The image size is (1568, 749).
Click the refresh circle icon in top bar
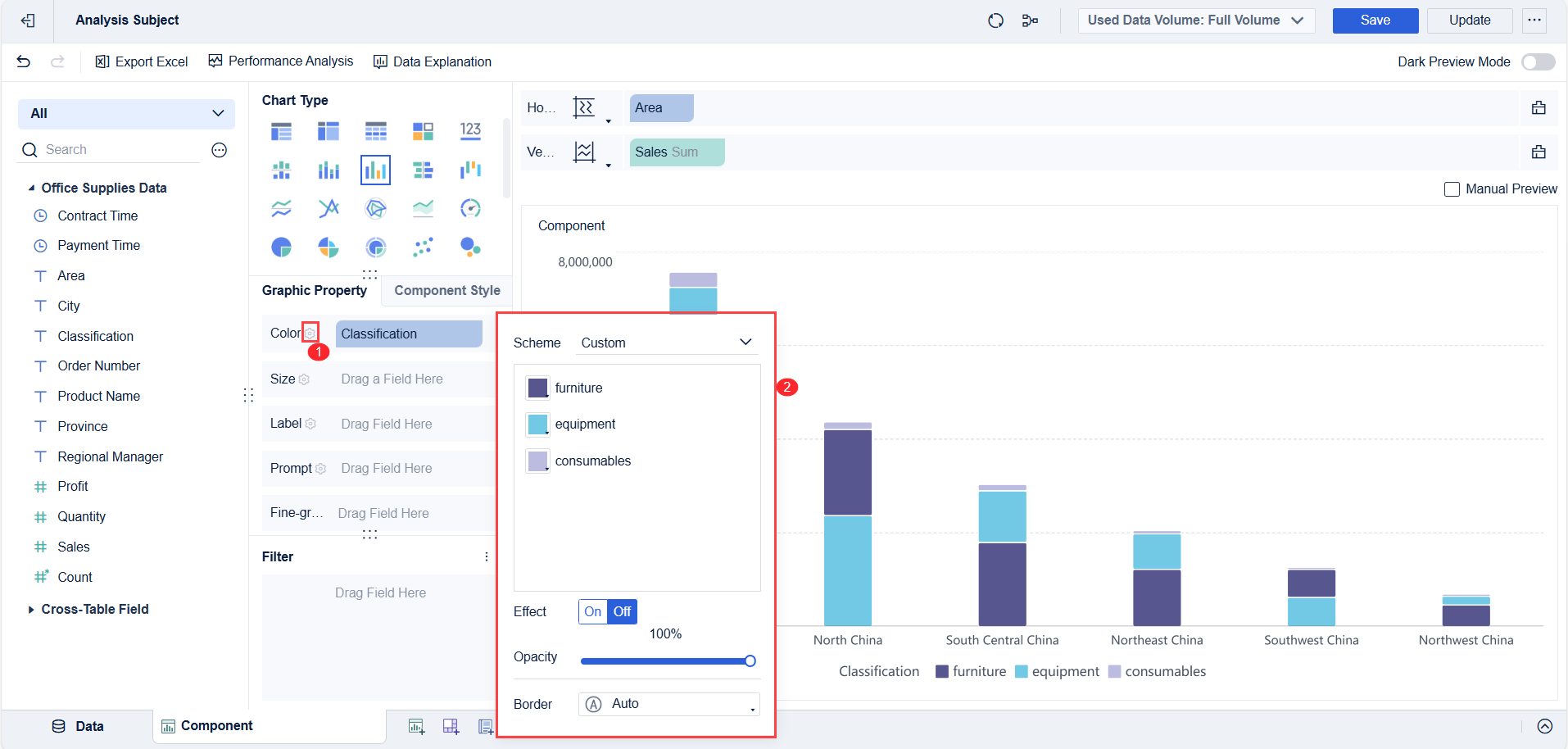(x=995, y=20)
